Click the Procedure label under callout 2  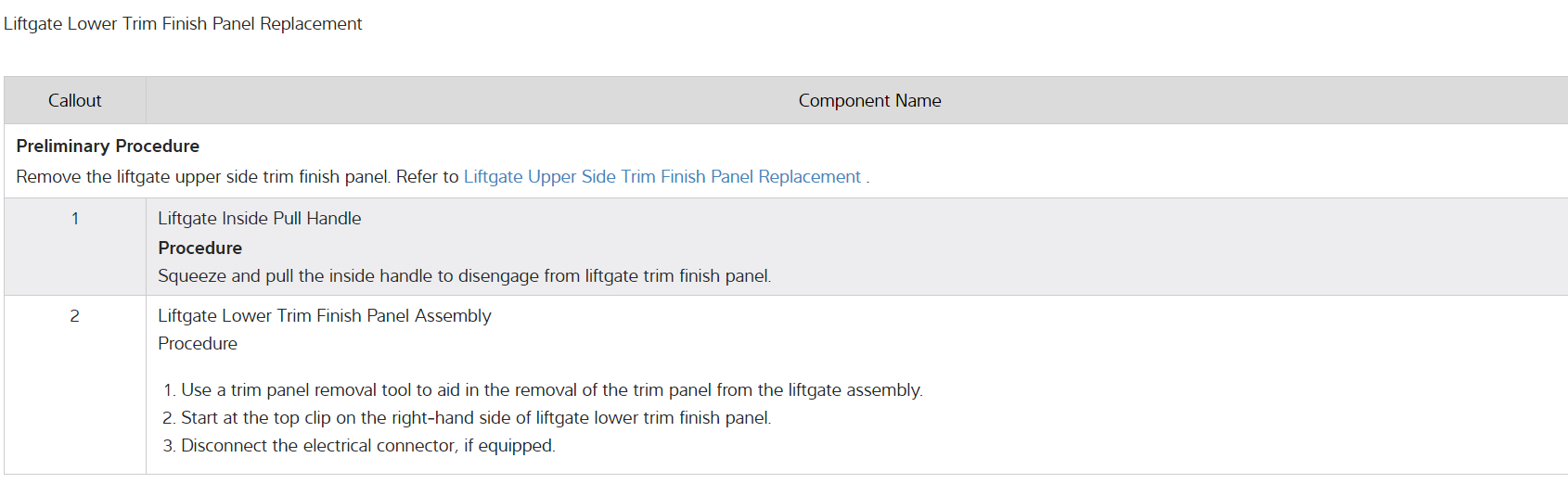[198, 344]
